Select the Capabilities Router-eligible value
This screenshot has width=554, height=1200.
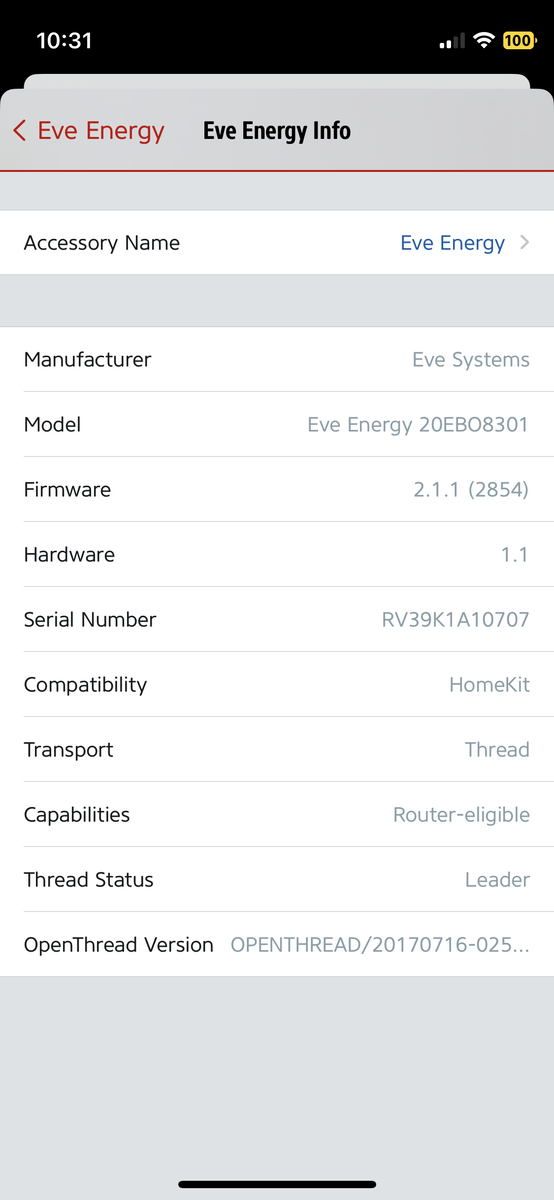461,815
